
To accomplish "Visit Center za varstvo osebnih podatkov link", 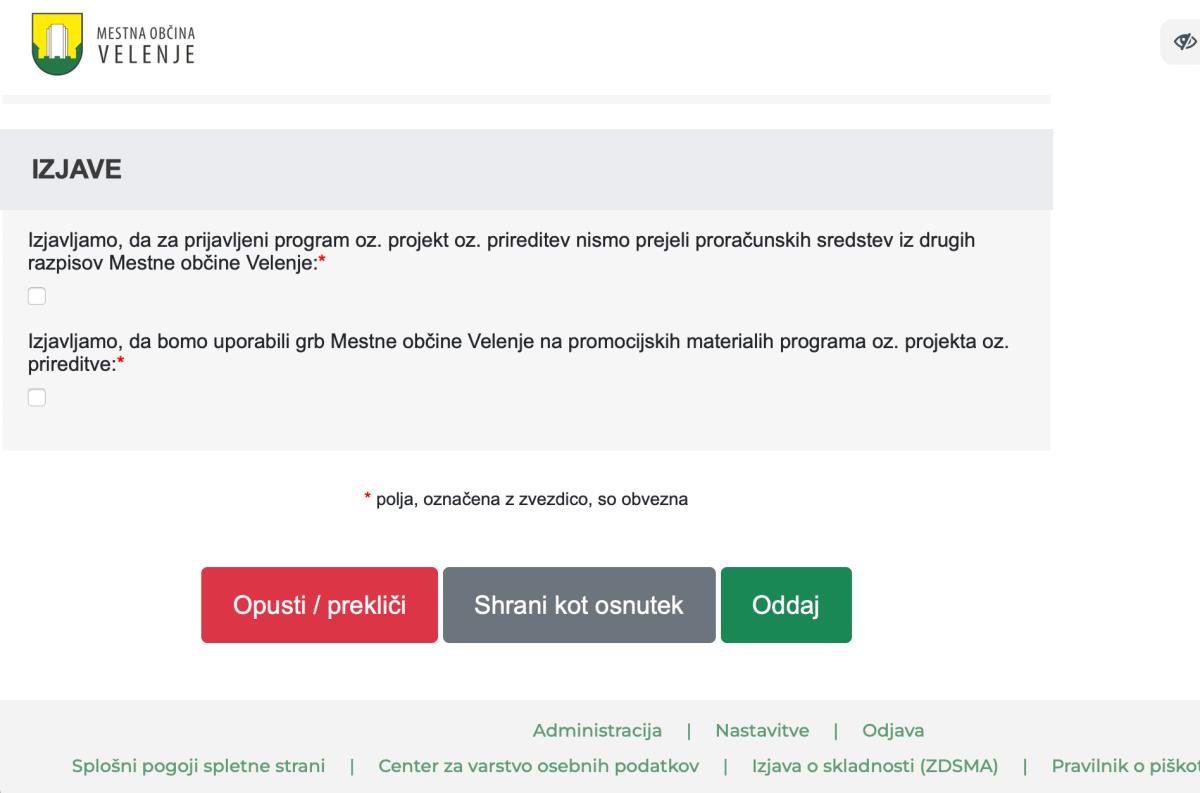I will pos(552,767).
